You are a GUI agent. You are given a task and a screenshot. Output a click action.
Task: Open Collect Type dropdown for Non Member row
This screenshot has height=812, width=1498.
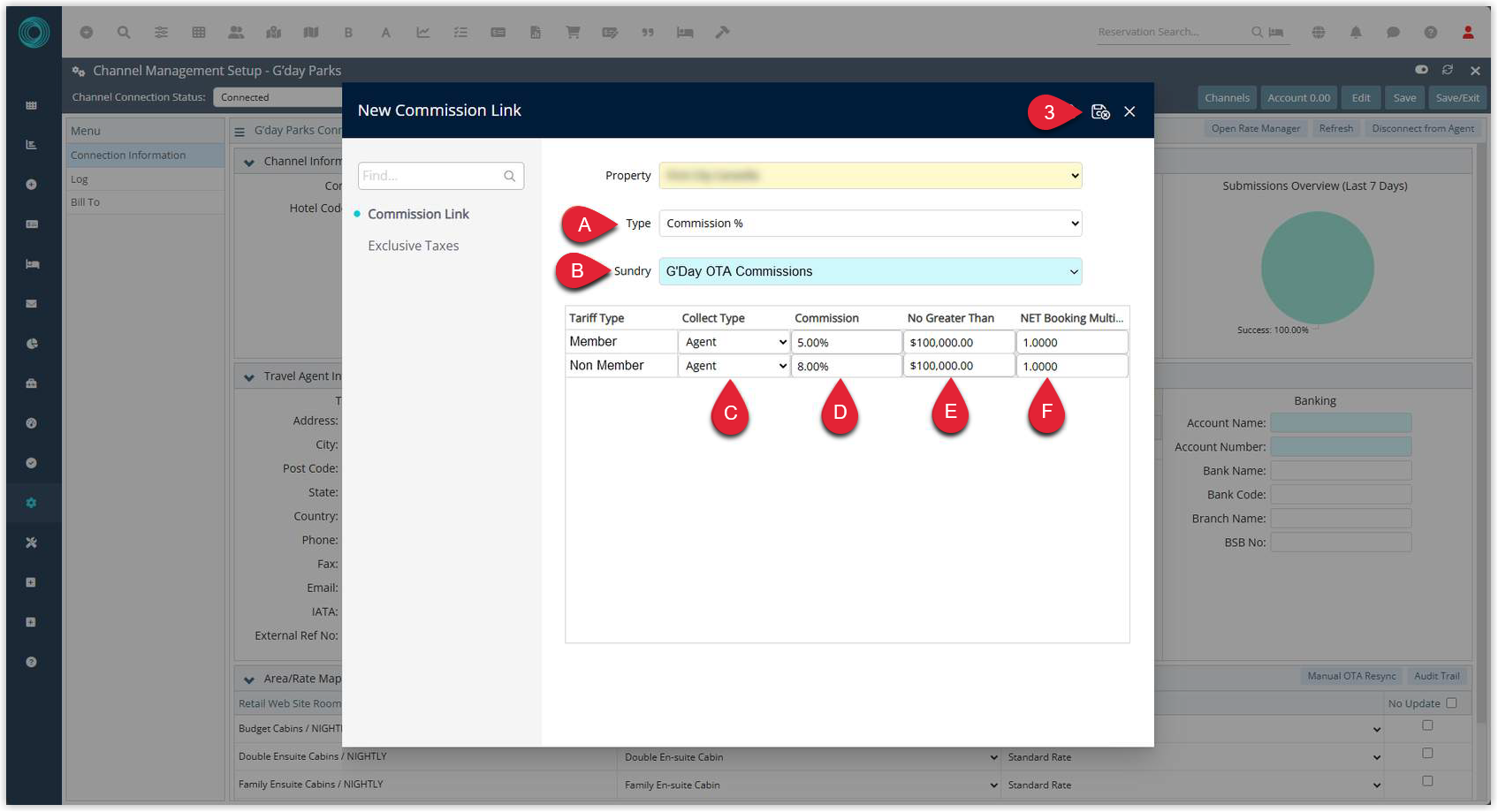pos(734,366)
